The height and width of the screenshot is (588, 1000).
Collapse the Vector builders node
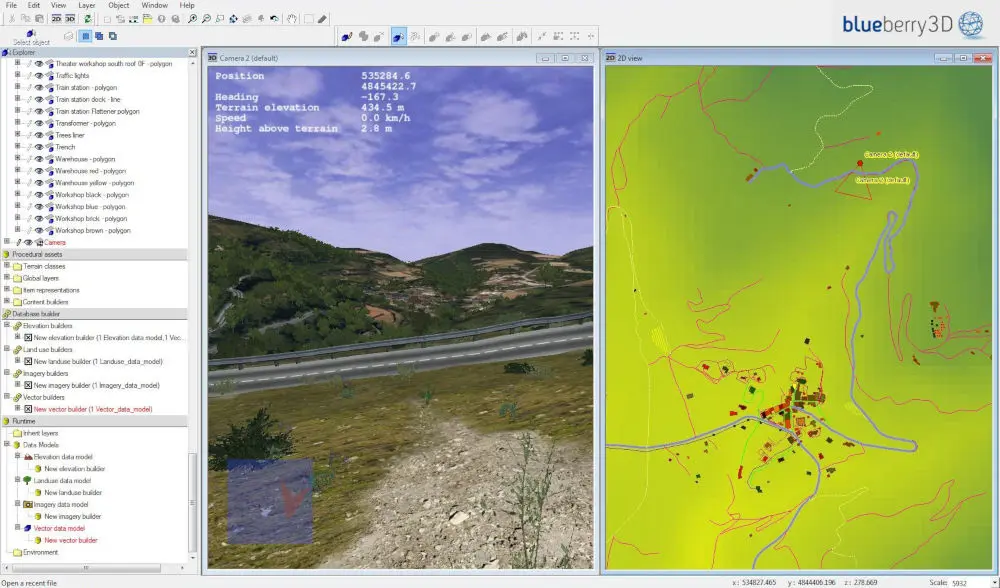pos(7,397)
